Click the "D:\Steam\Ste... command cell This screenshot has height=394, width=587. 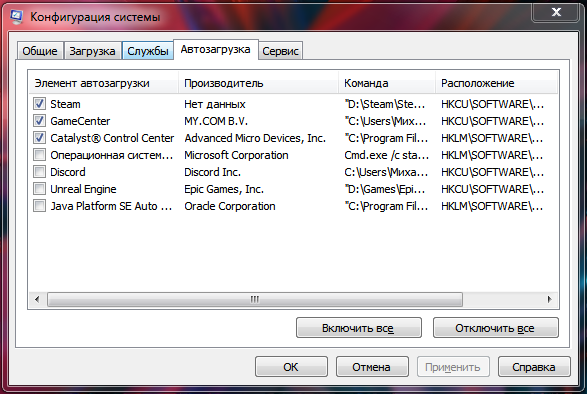pyautogui.click(x=385, y=104)
